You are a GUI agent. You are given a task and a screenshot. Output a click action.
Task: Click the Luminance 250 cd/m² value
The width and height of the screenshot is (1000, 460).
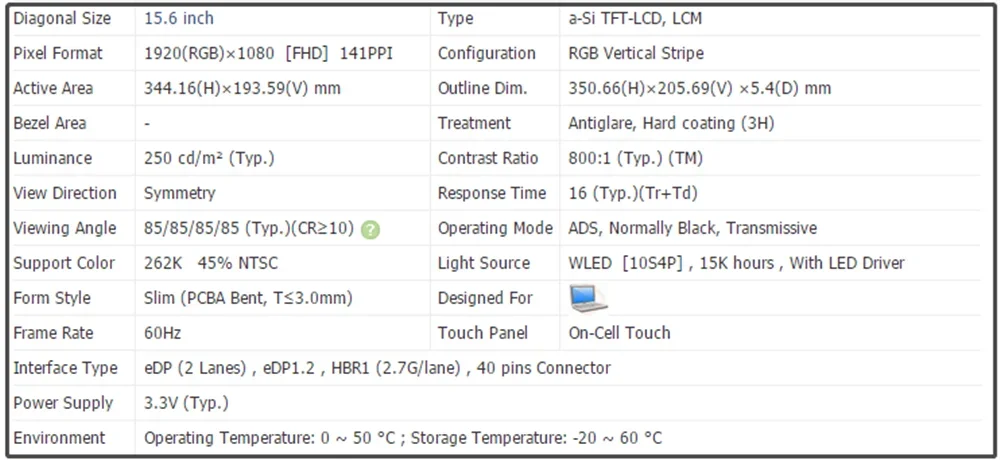tap(209, 158)
